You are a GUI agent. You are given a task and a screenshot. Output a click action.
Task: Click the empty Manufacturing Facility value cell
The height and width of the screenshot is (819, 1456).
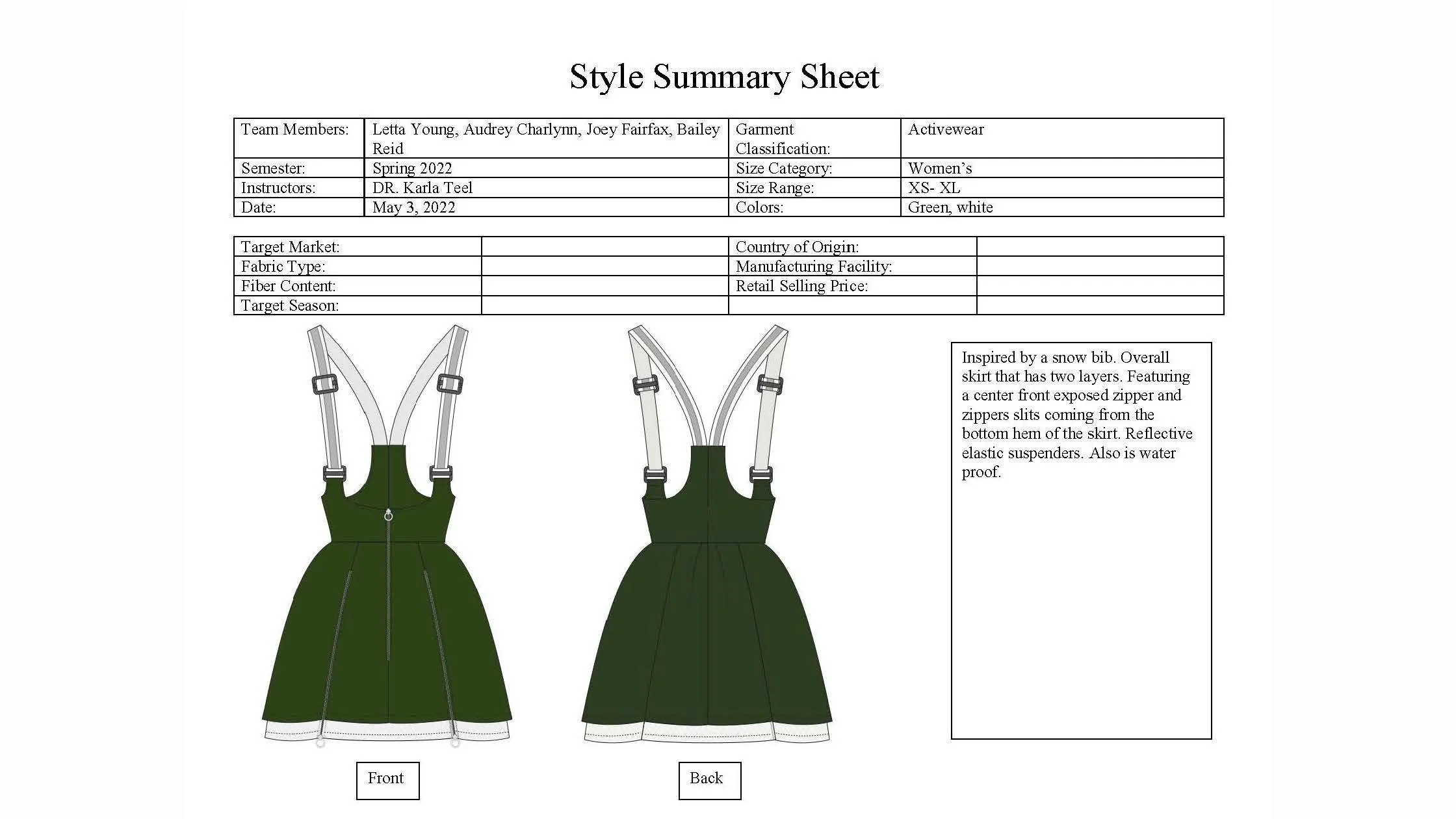point(1100,266)
